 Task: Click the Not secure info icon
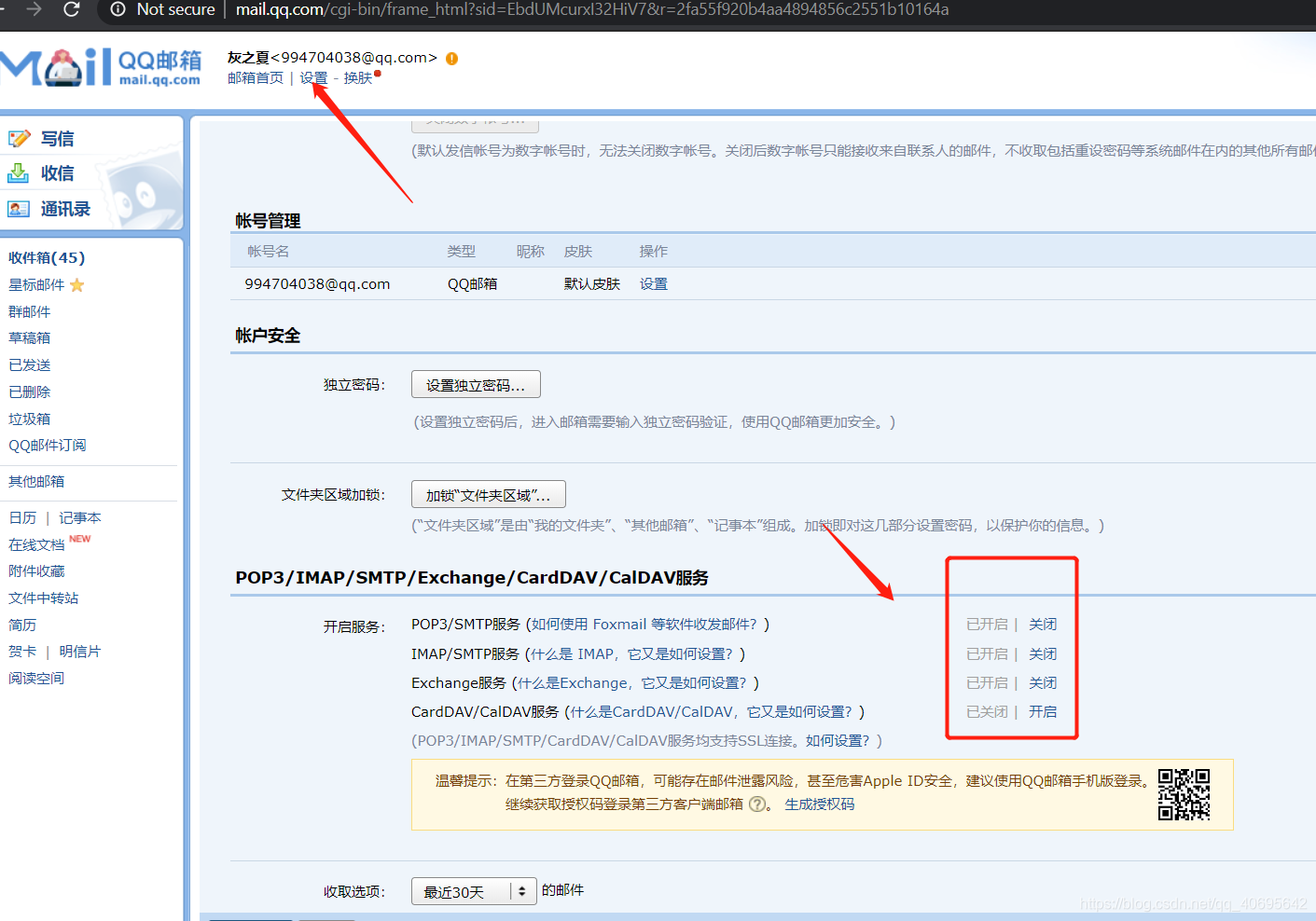(x=118, y=9)
